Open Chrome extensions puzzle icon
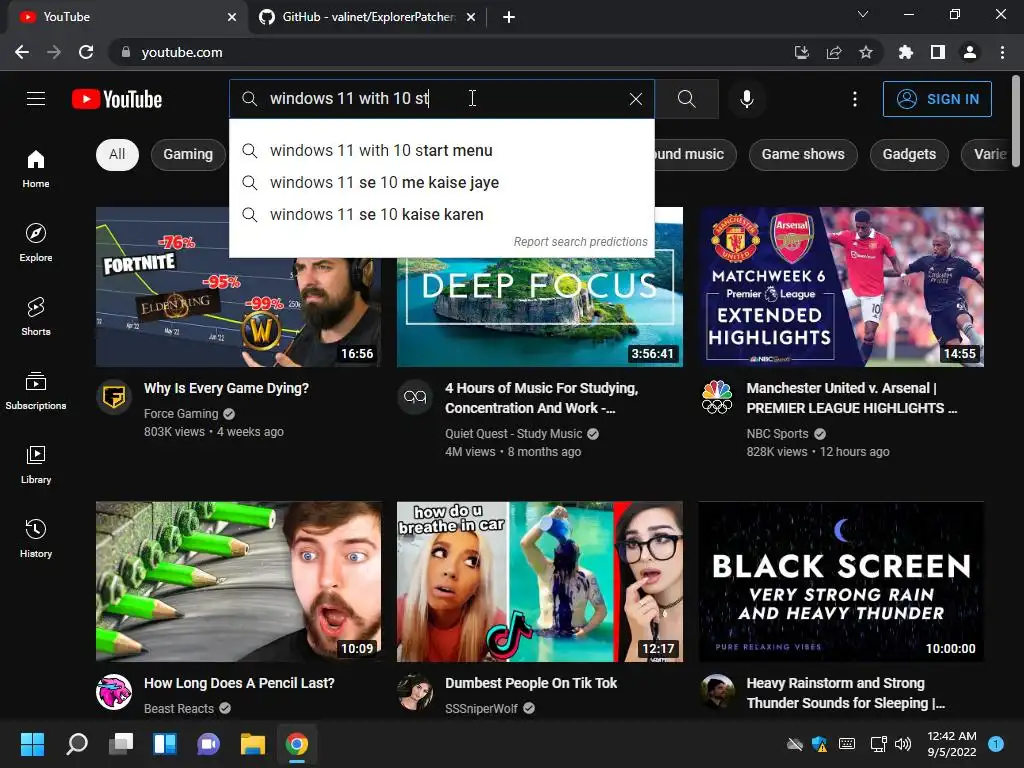The width and height of the screenshot is (1024, 768). [906, 52]
